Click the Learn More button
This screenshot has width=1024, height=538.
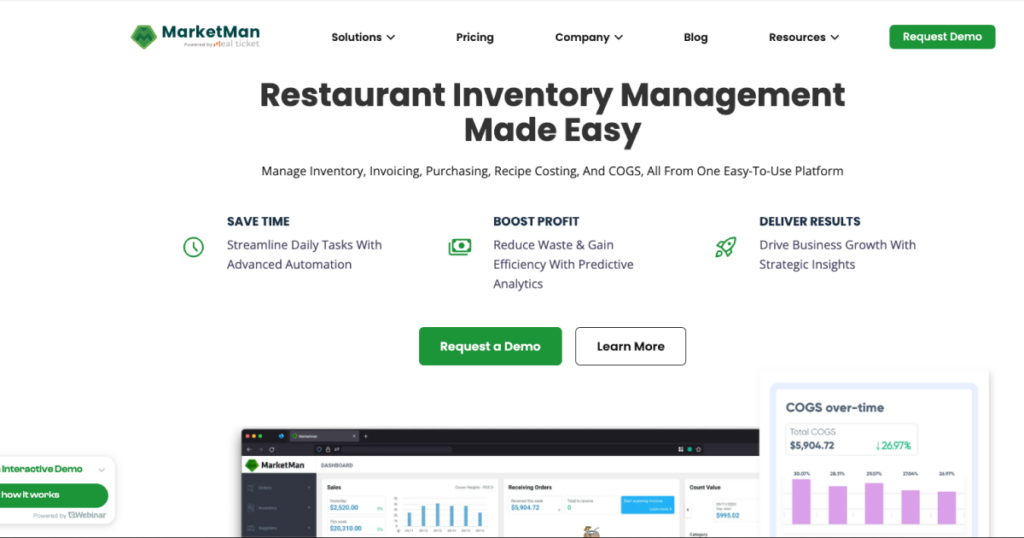click(x=630, y=346)
